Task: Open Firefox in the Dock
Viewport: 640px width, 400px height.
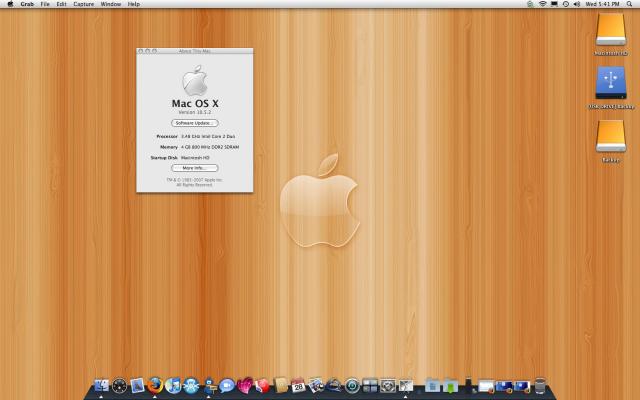Action: click(155, 385)
